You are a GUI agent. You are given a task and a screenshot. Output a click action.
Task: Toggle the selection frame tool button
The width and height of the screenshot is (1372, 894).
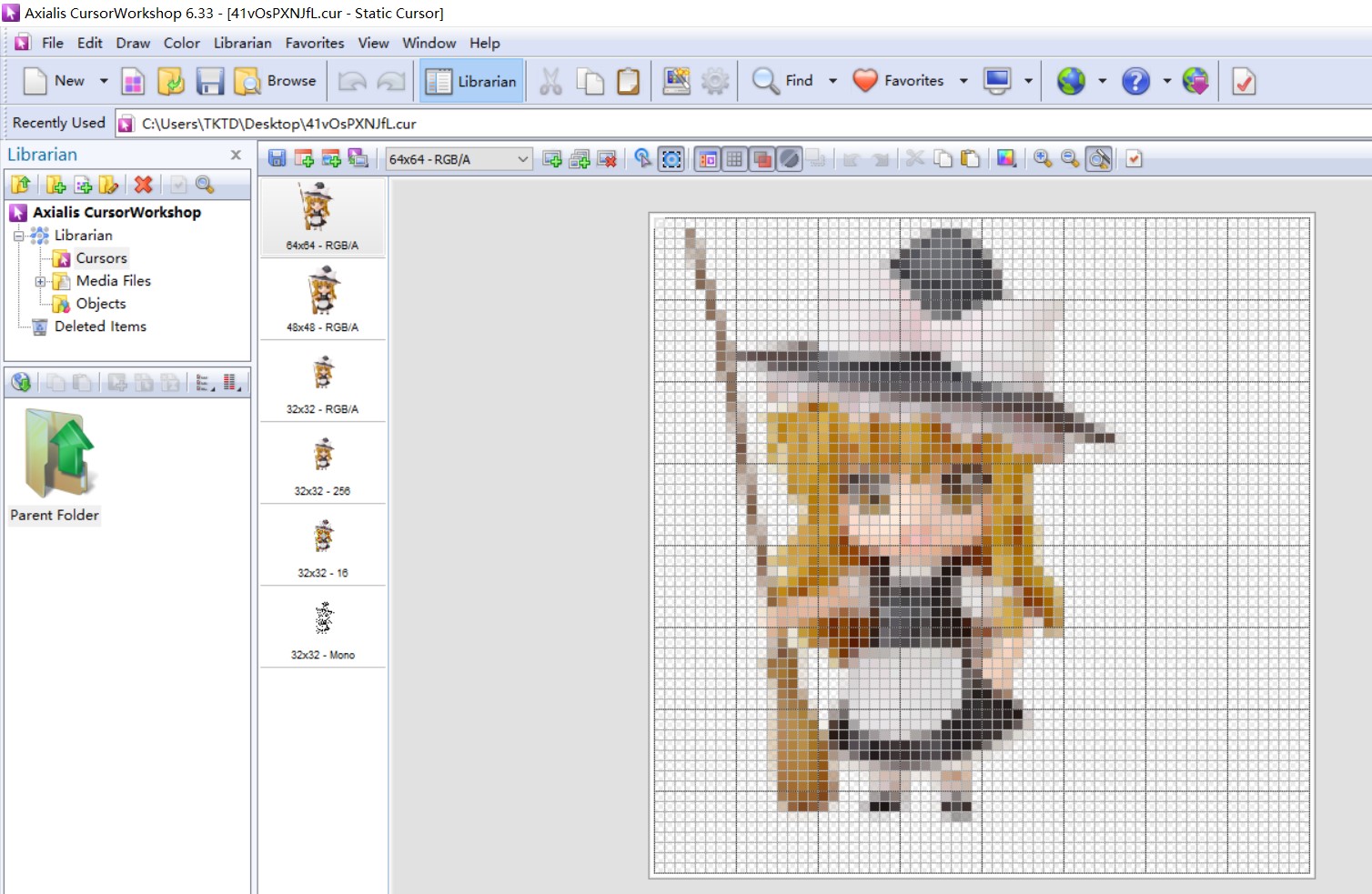click(x=671, y=159)
